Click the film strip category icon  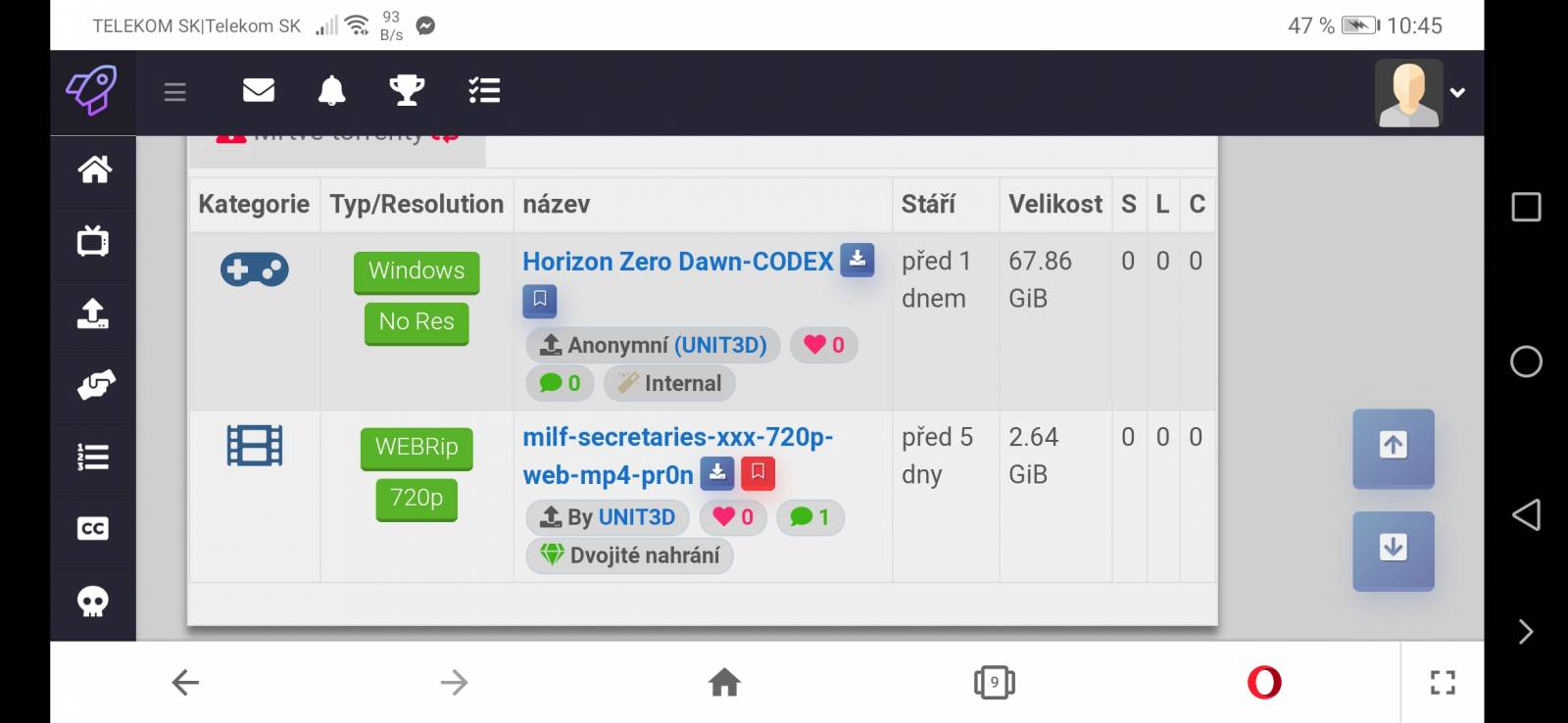pyautogui.click(x=255, y=445)
